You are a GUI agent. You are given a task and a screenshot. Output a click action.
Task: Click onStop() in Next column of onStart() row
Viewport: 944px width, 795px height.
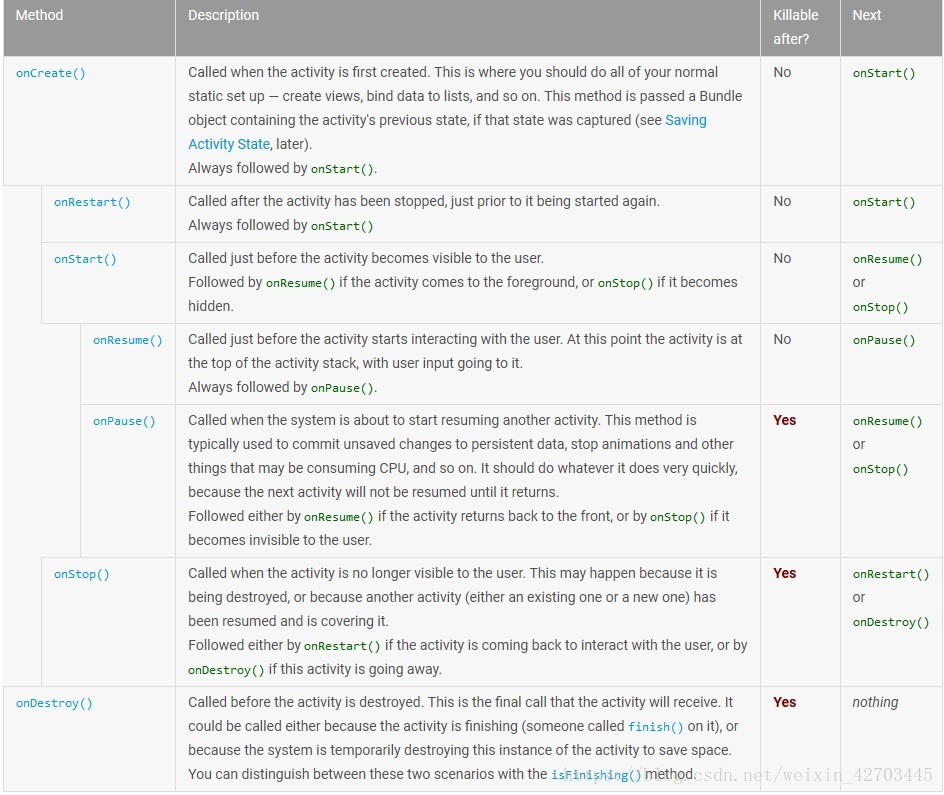pos(880,307)
